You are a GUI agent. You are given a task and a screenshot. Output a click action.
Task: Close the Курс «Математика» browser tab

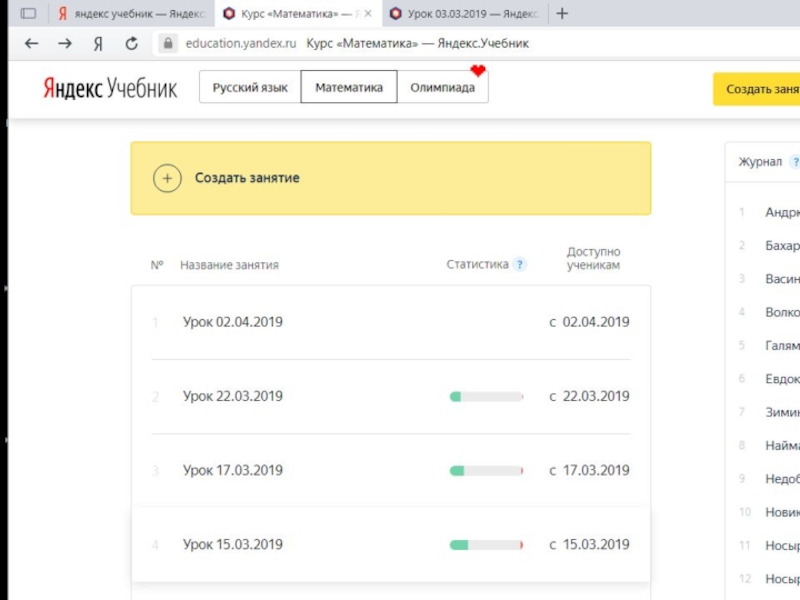[x=367, y=14]
